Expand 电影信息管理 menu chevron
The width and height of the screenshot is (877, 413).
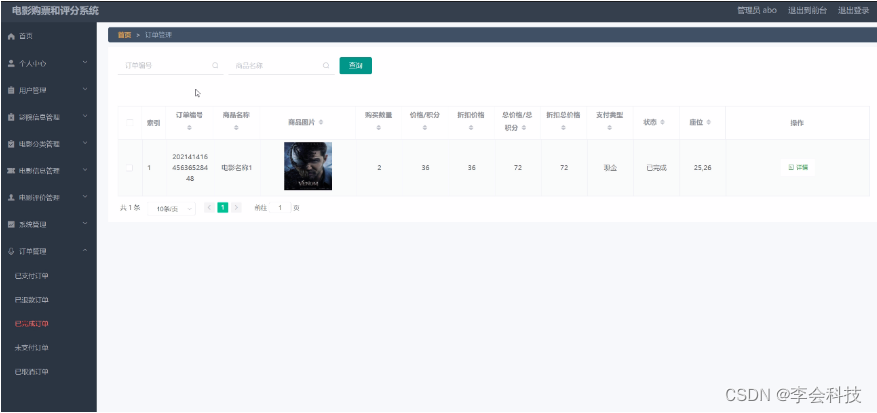point(85,170)
